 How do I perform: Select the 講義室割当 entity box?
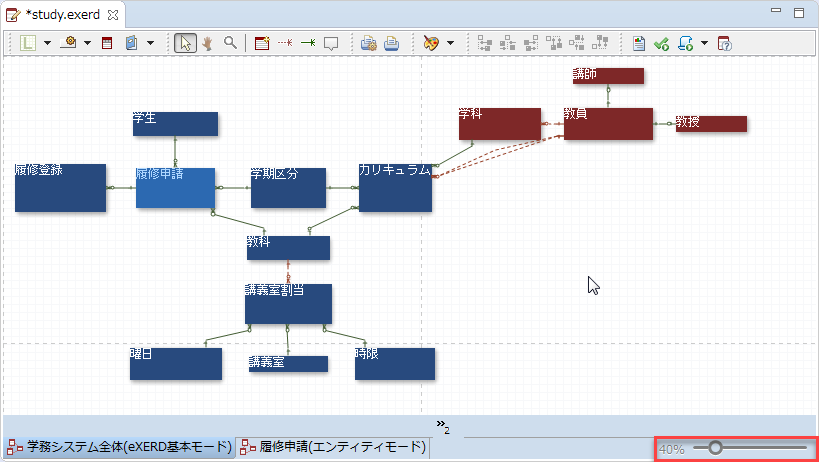288,304
